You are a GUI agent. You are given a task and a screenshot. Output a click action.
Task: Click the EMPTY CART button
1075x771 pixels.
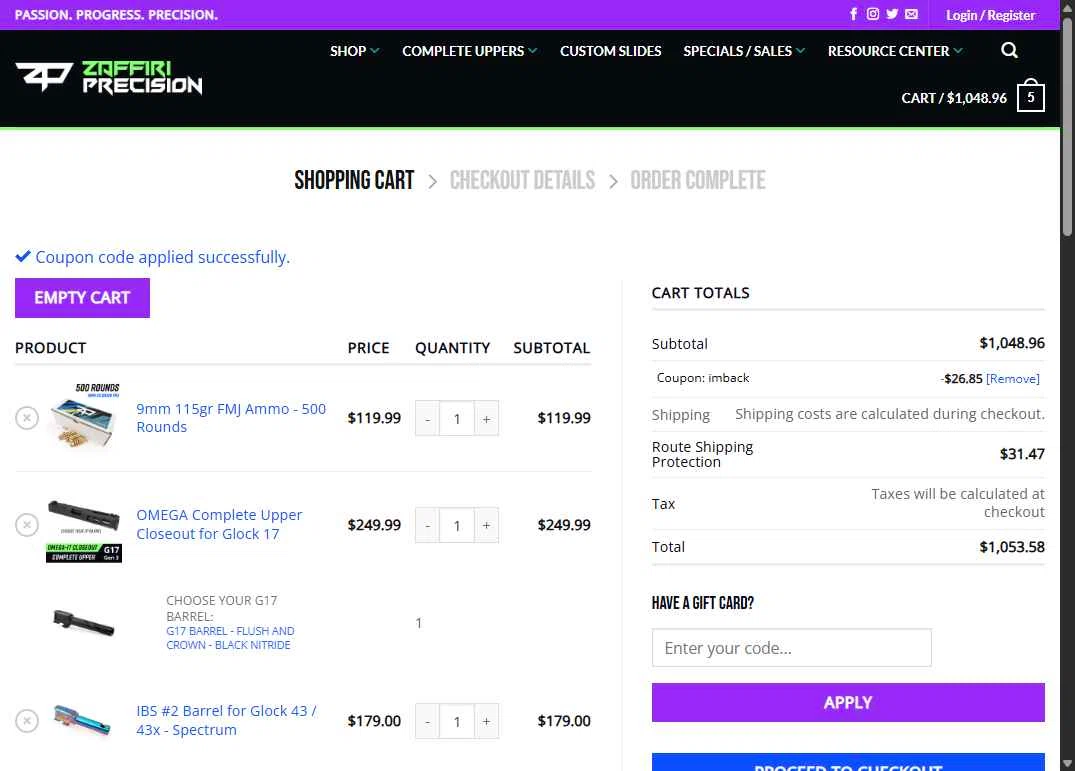[82, 298]
